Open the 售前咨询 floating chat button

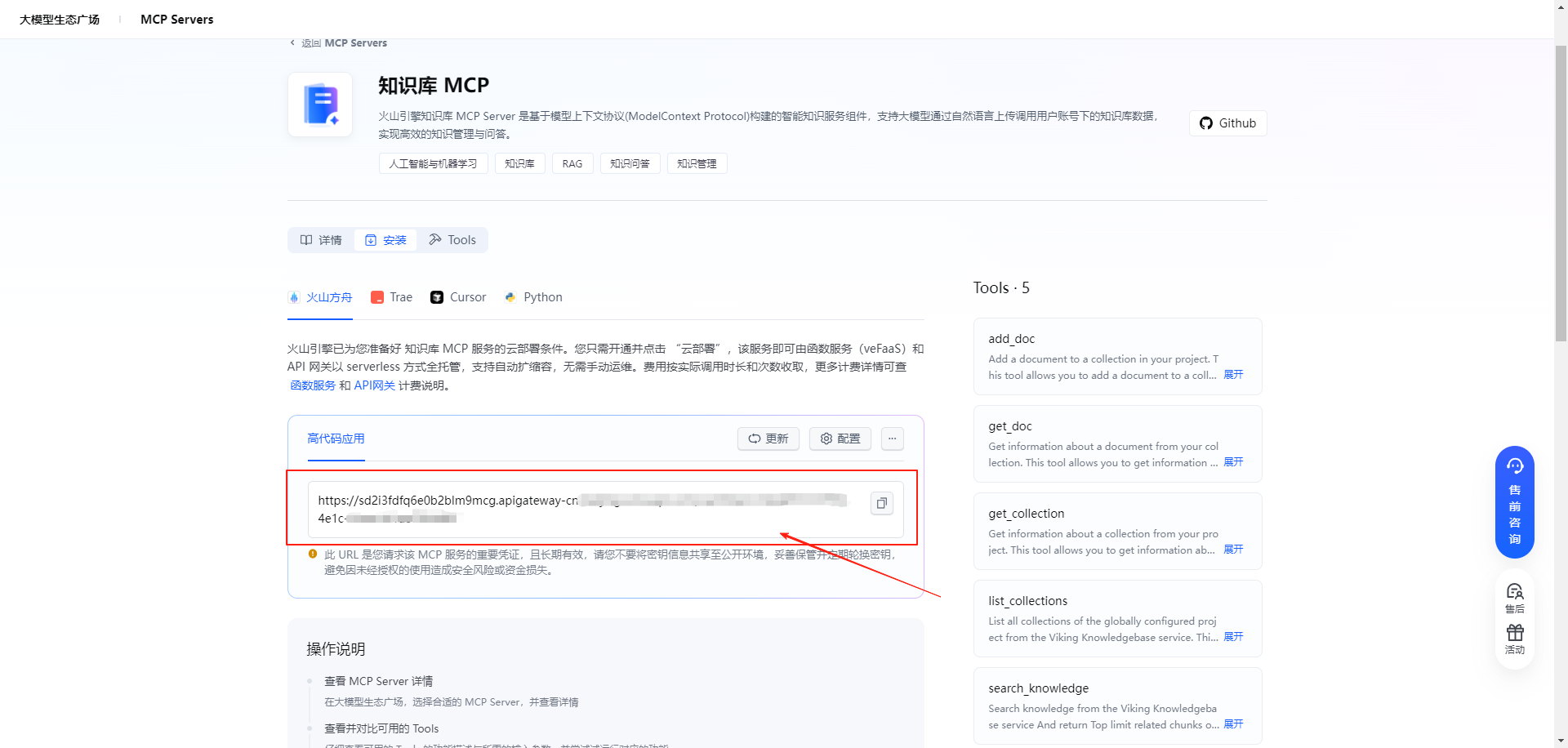[x=1515, y=502]
